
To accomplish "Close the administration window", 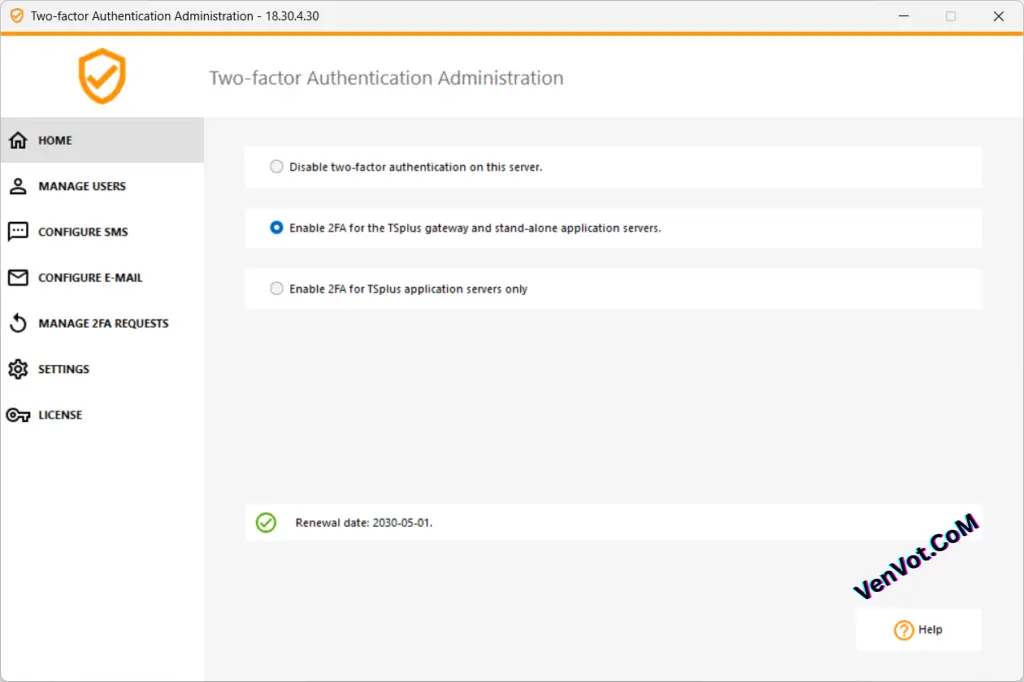I will point(998,16).
